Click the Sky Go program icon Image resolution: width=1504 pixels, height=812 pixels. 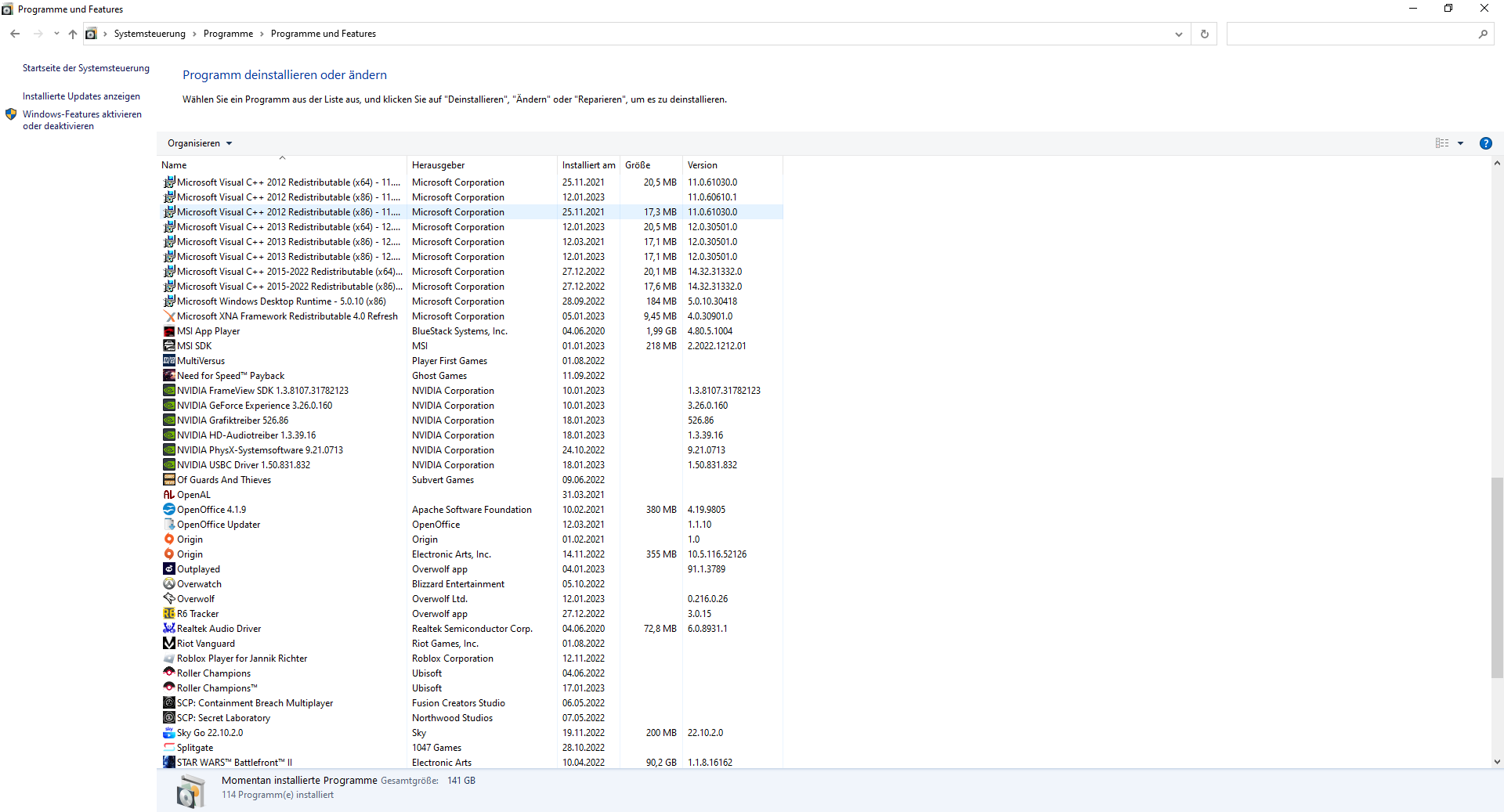tap(168, 733)
